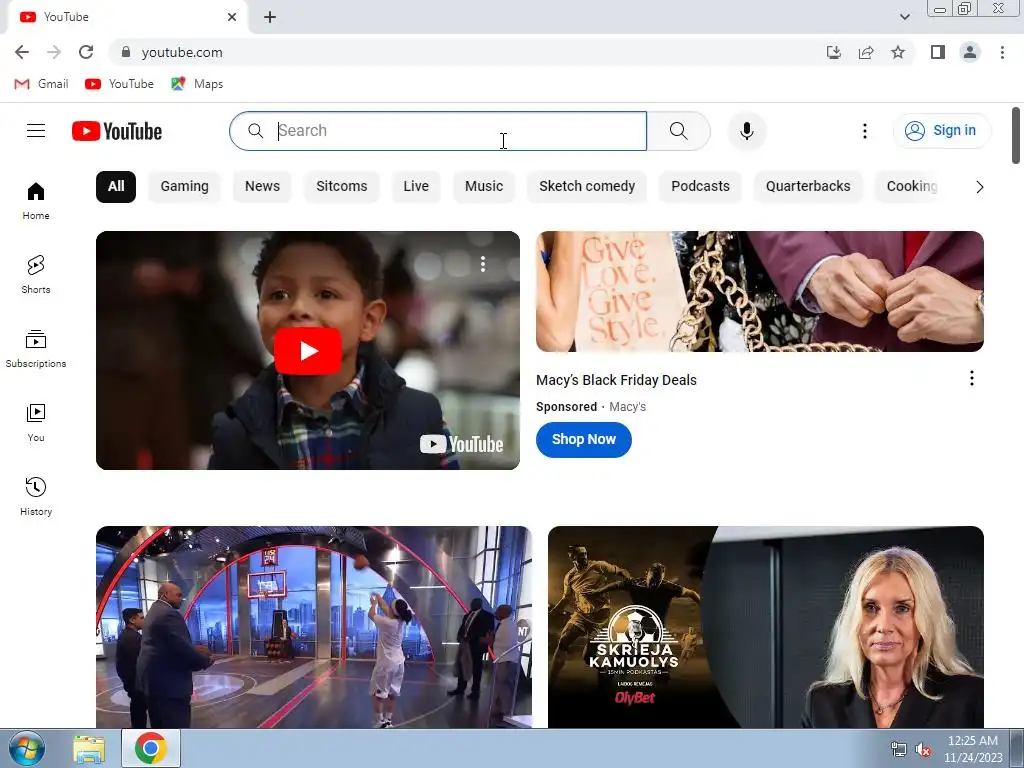Click the network tray icon
Image resolution: width=1024 pixels, height=768 pixels.
pos(899,750)
